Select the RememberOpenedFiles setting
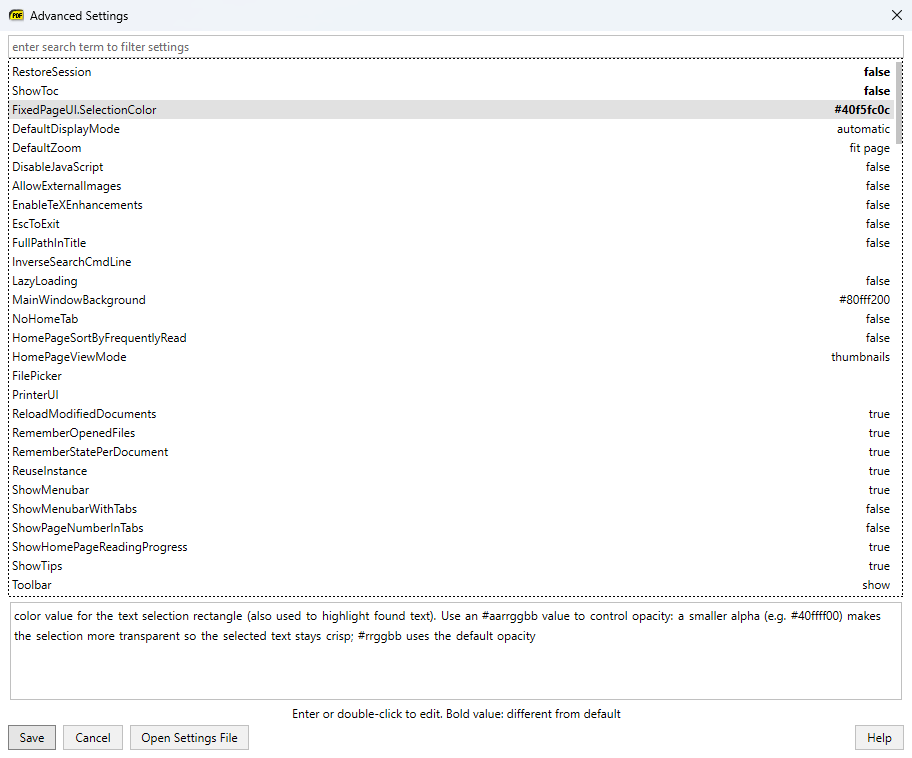 tap(451, 433)
